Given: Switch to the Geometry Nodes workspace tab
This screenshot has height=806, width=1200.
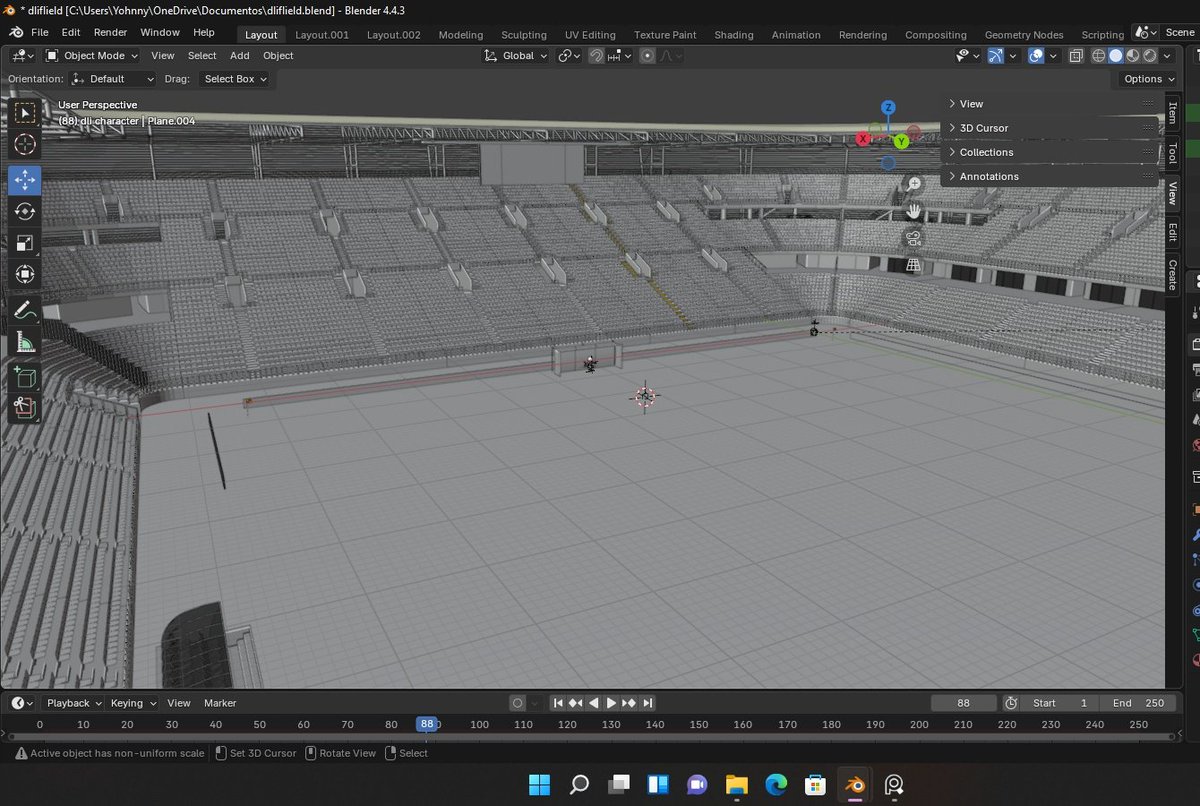Looking at the screenshot, I should 1024,35.
